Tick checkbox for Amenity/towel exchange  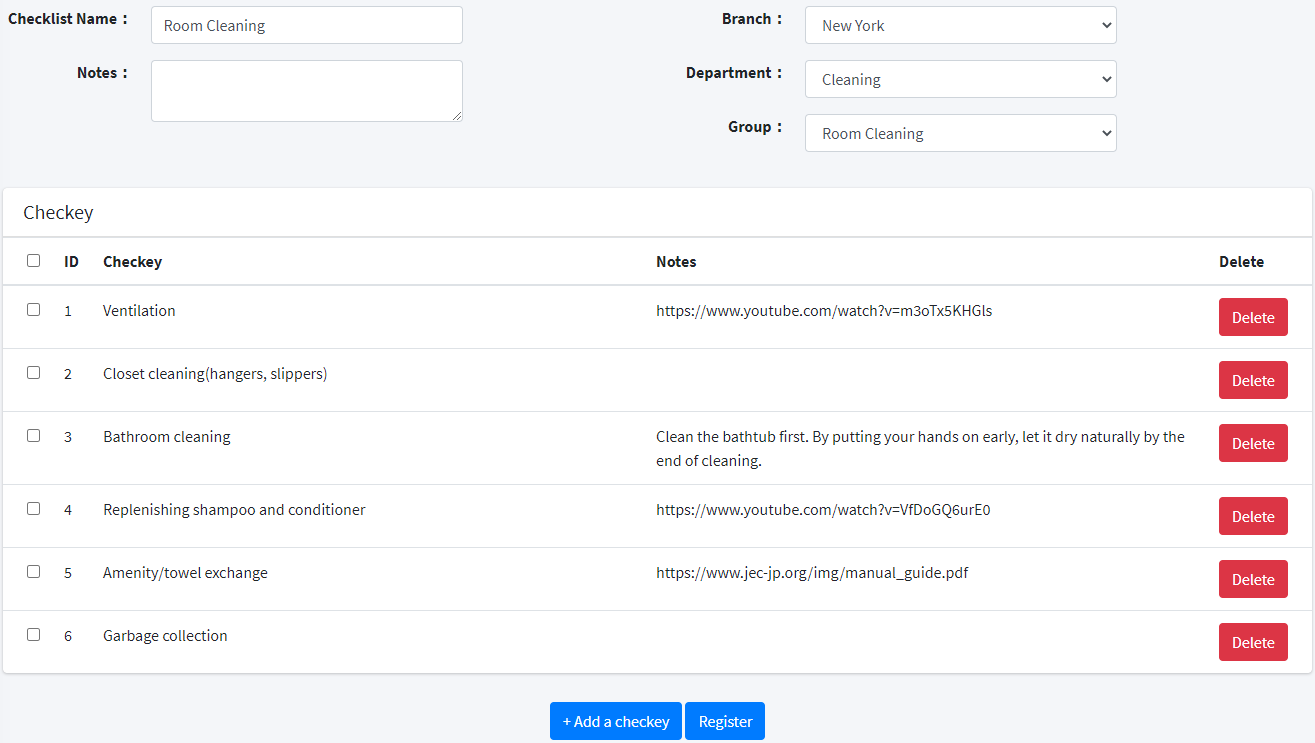(34, 572)
